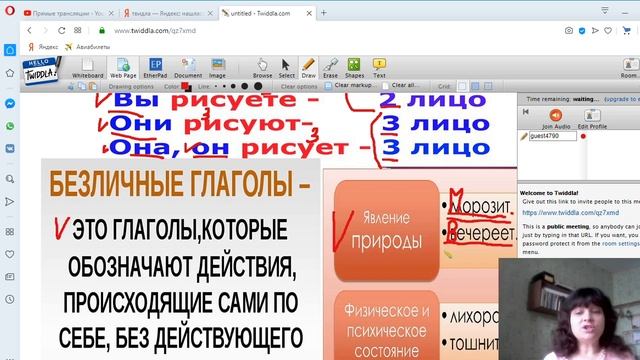The height and width of the screenshot is (360, 640).
Task: Choose the second largest line width dot
Action: coord(244,86)
